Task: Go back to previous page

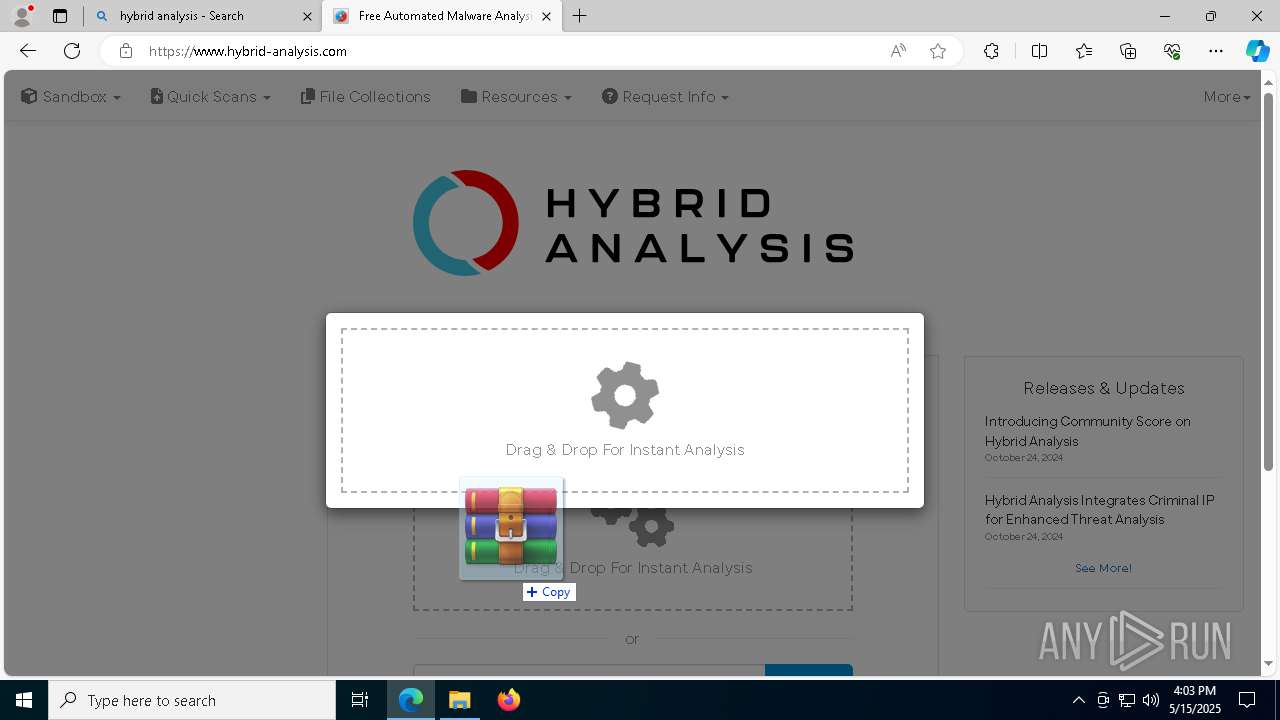Action: 28,51
